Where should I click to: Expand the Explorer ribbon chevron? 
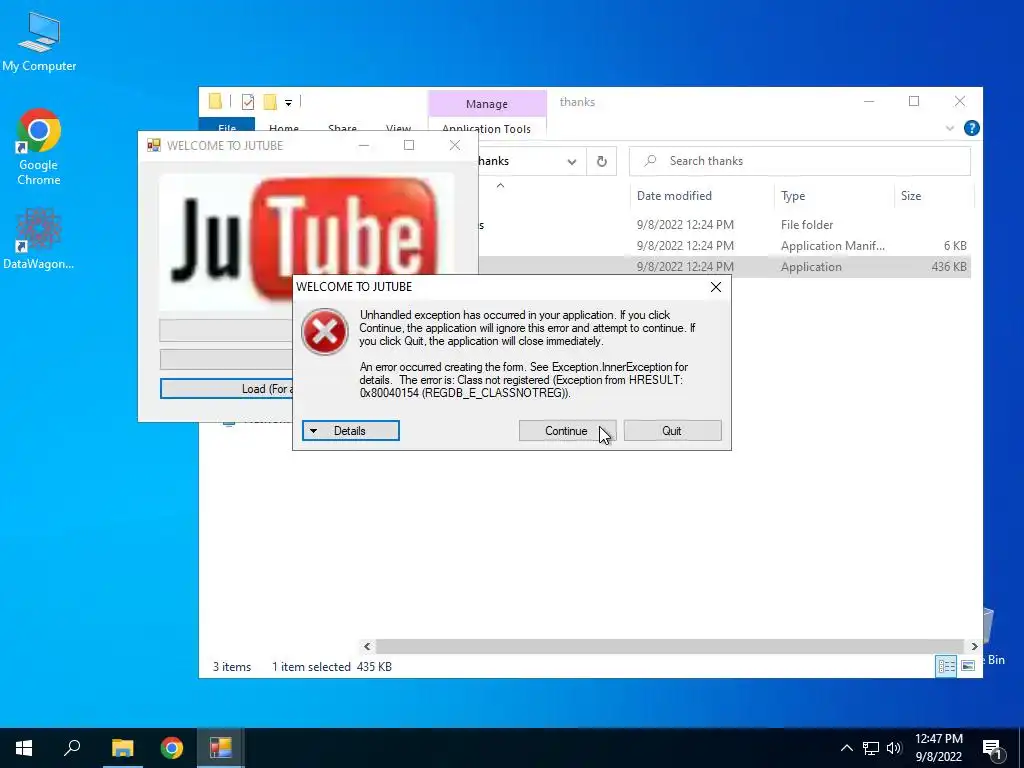pos(950,128)
